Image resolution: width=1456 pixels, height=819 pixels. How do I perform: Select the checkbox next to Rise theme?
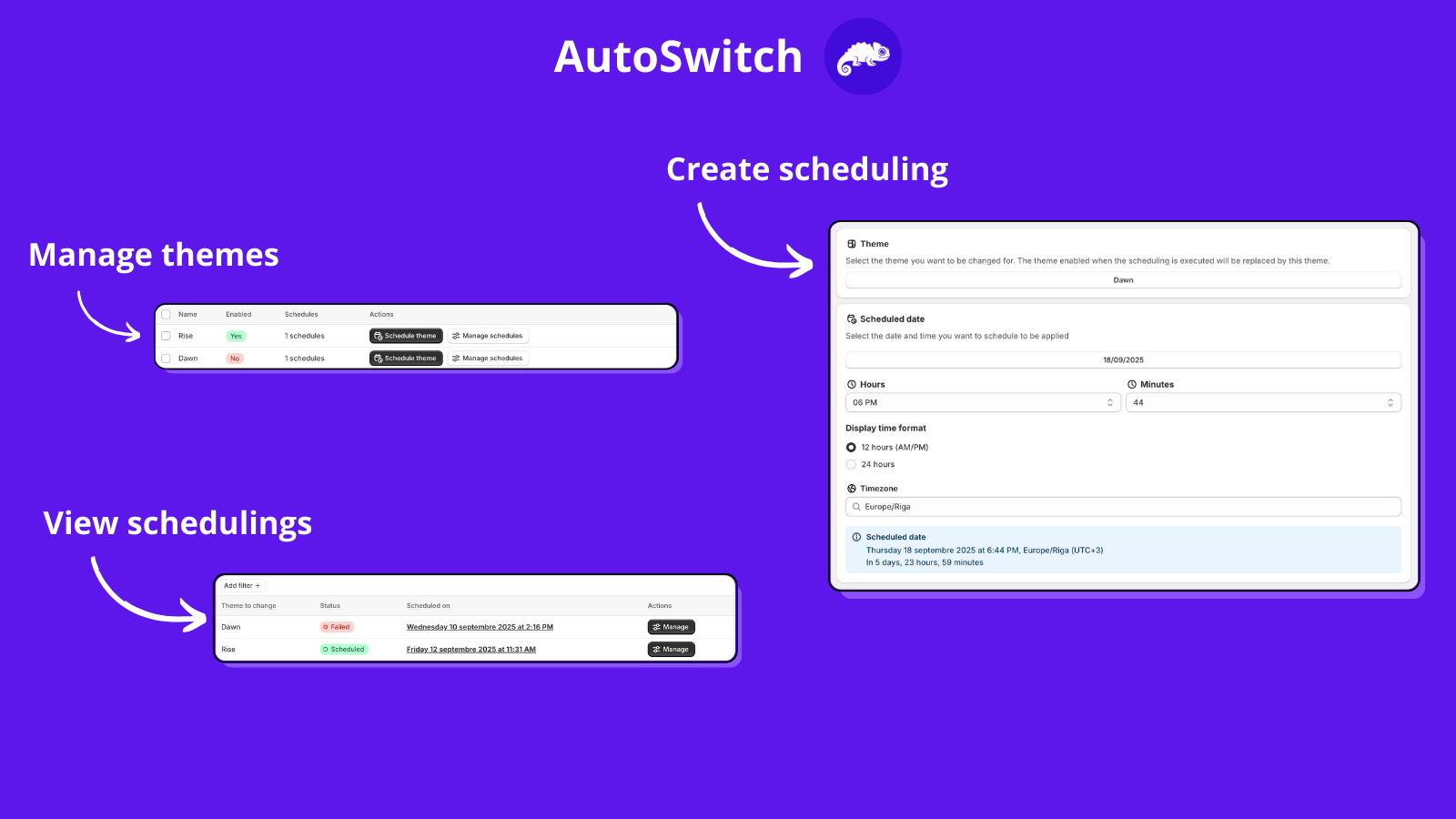coord(166,336)
